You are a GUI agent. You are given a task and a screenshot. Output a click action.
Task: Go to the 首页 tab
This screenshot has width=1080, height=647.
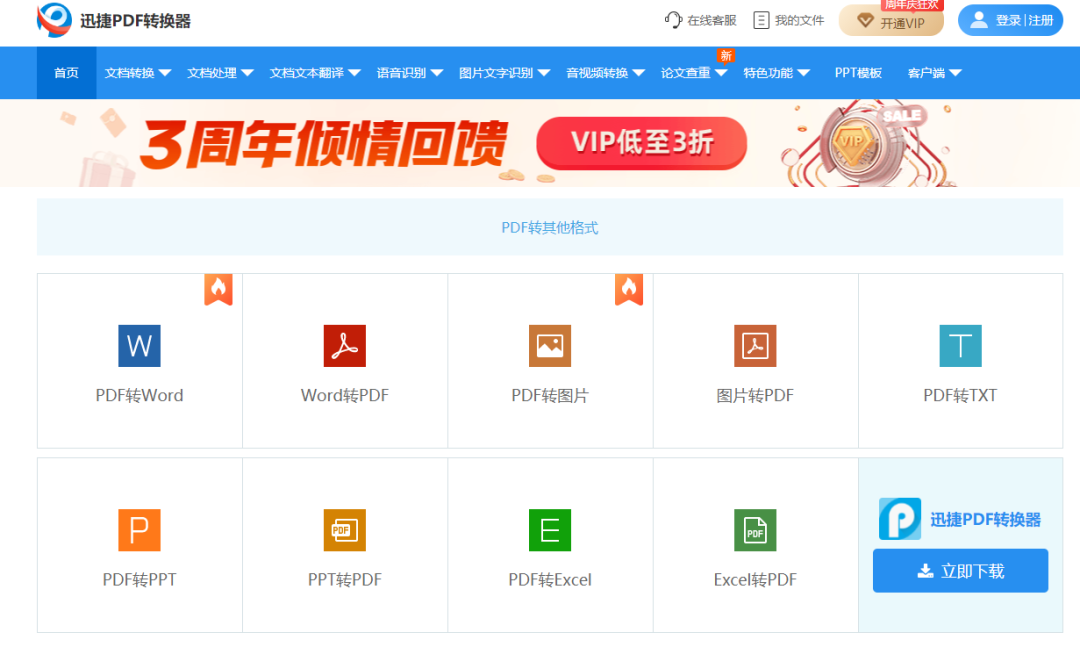pyautogui.click(x=66, y=73)
